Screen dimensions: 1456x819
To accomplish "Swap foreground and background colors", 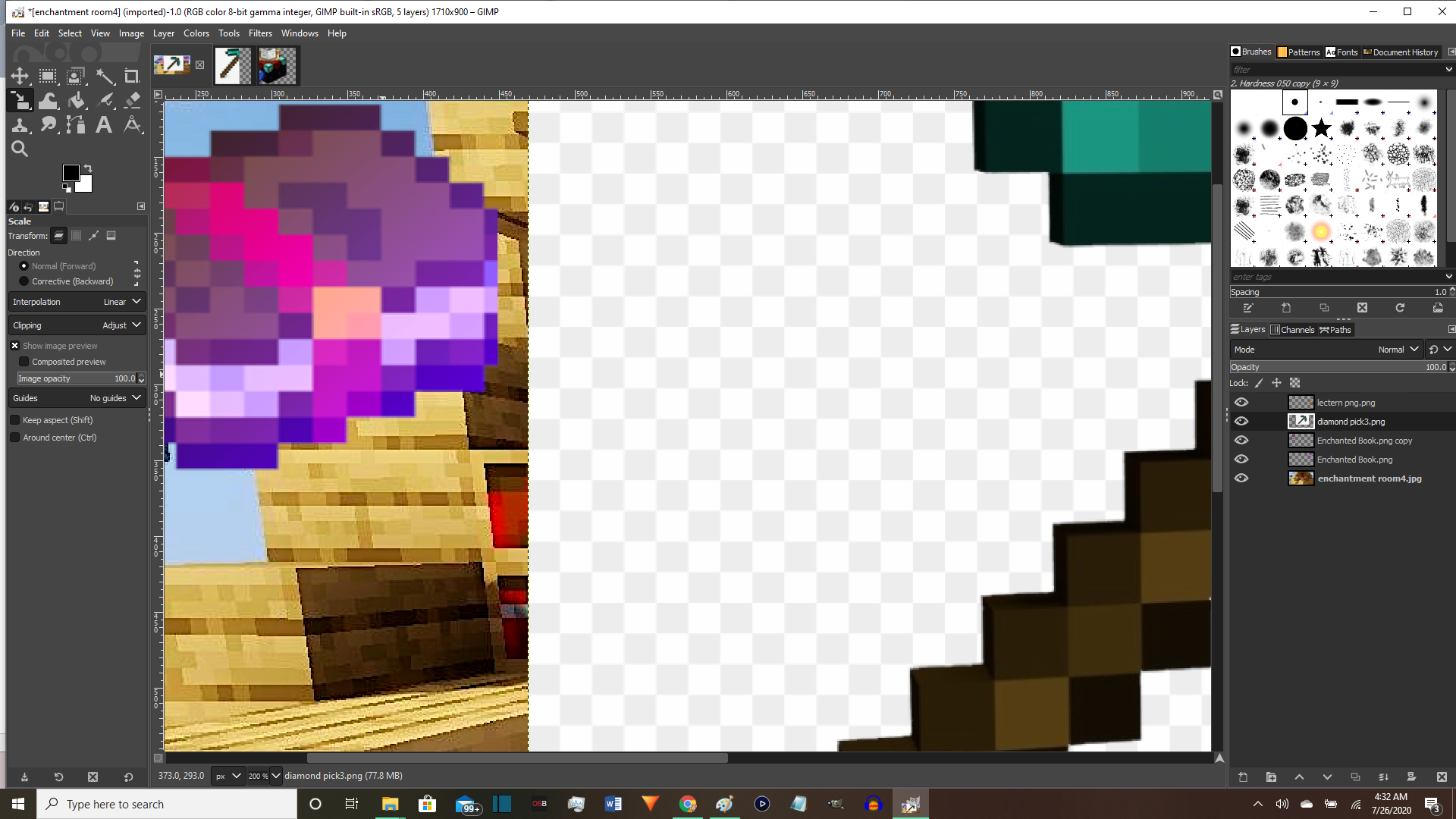I will click(x=88, y=168).
